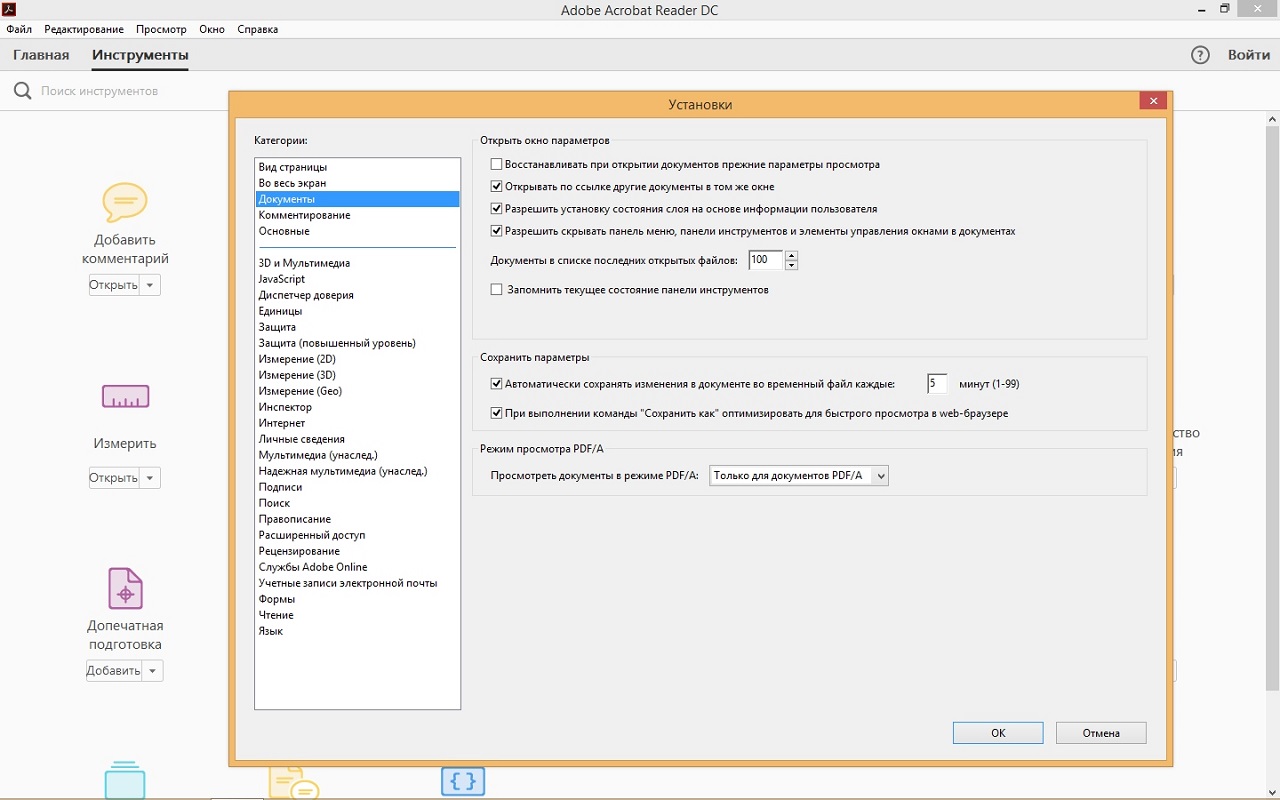
Task: Click the search magnifier icon
Action: [x=22, y=91]
